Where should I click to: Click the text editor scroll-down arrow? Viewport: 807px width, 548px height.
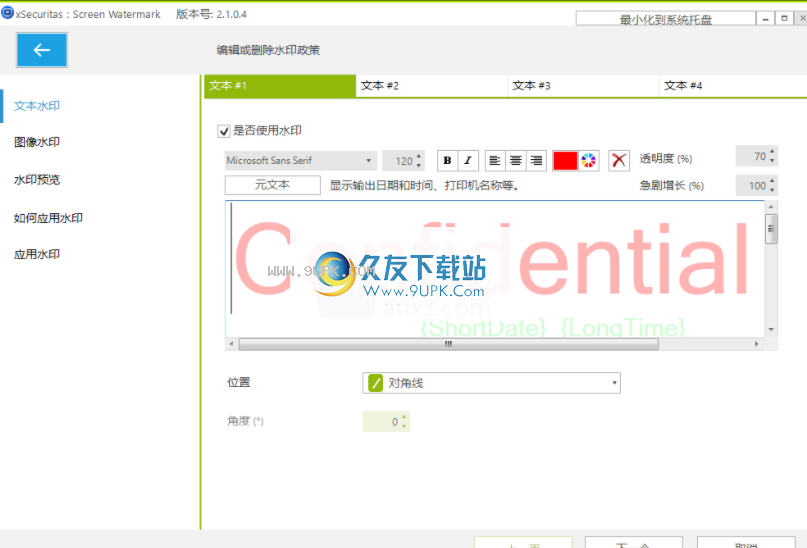[771, 329]
